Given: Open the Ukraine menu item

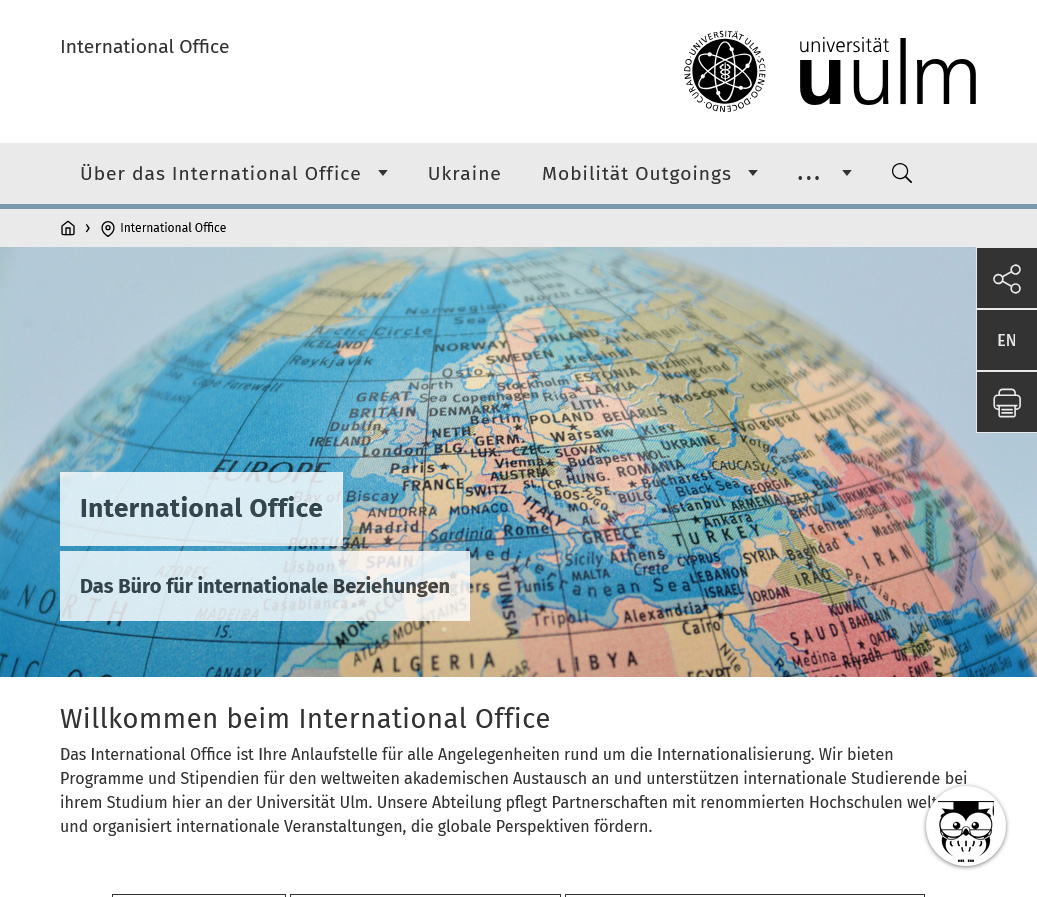Looking at the screenshot, I should (464, 173).
